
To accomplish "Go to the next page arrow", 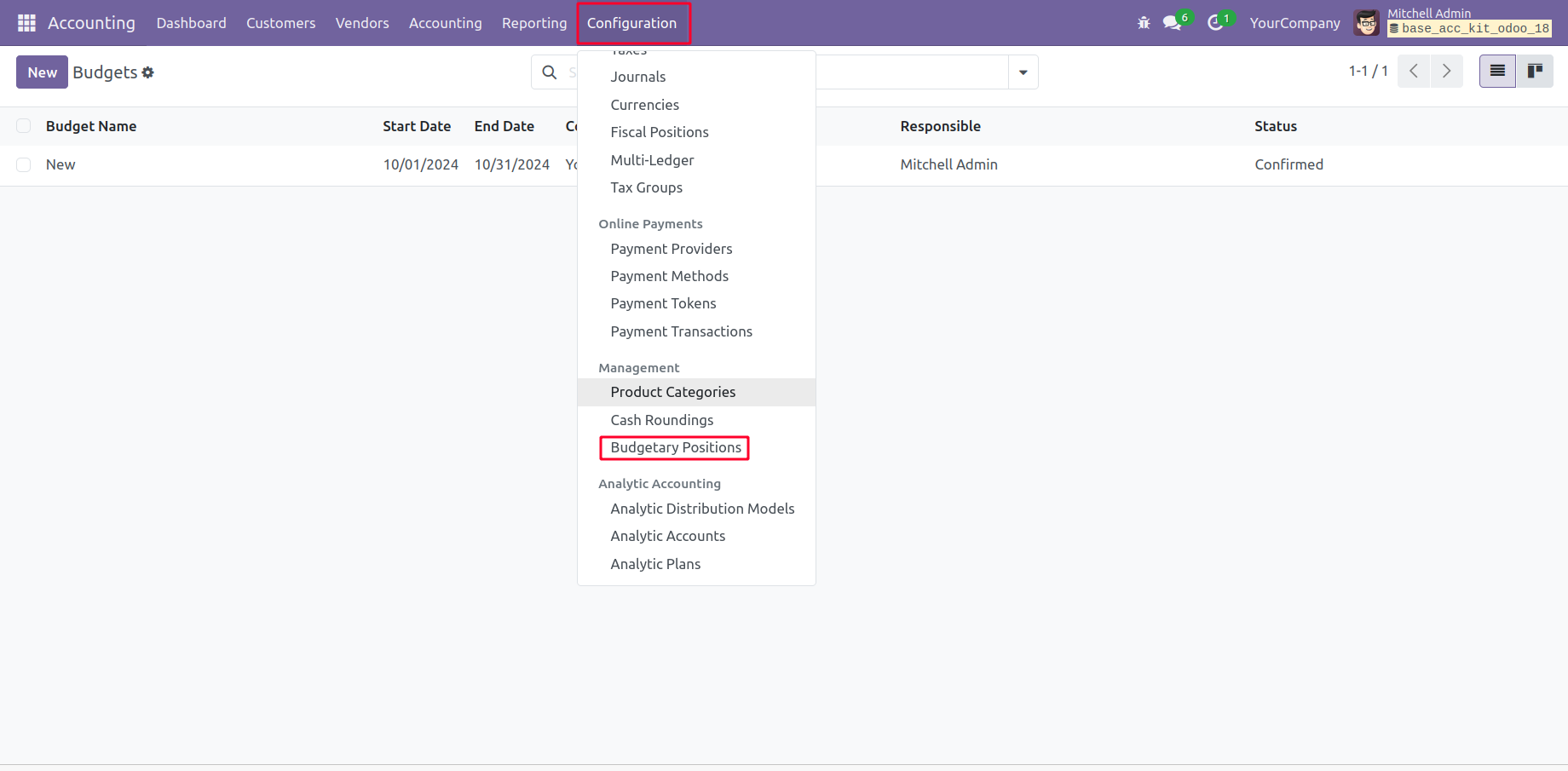I will 1446,72.
